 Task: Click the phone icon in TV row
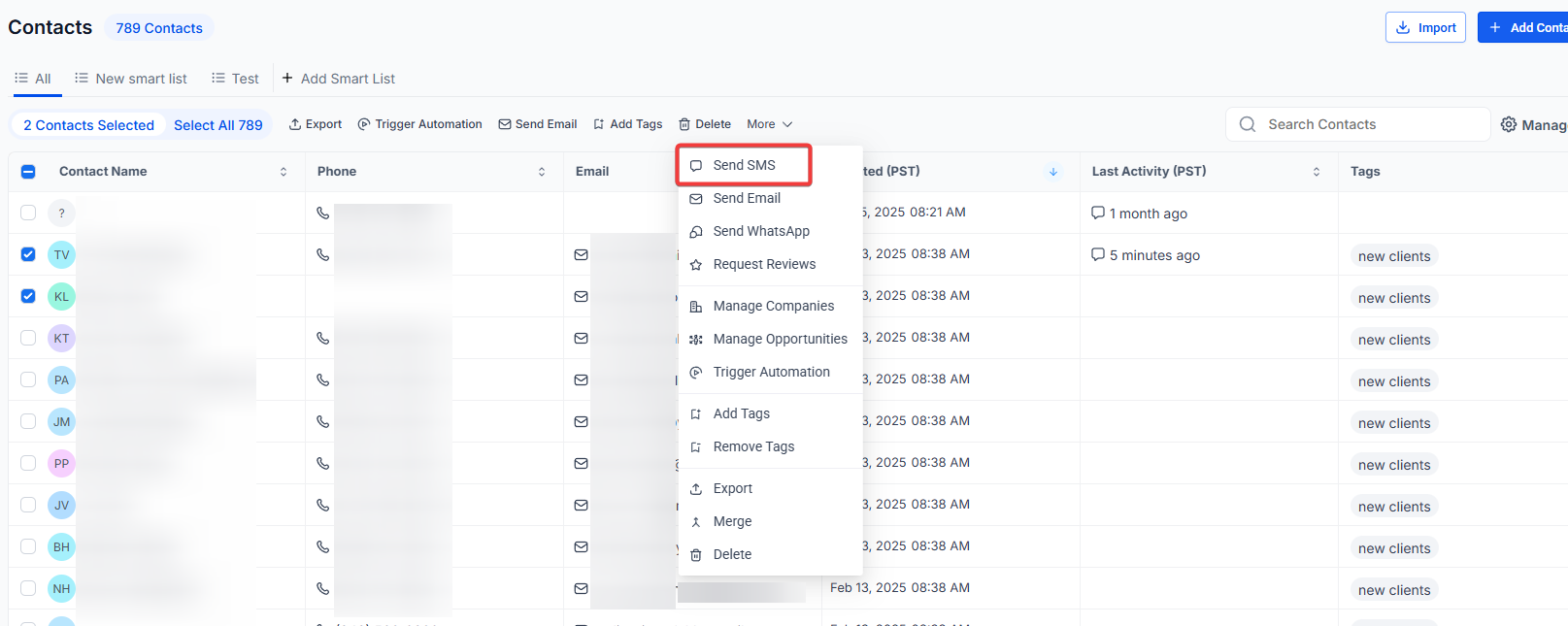(323, 254)
